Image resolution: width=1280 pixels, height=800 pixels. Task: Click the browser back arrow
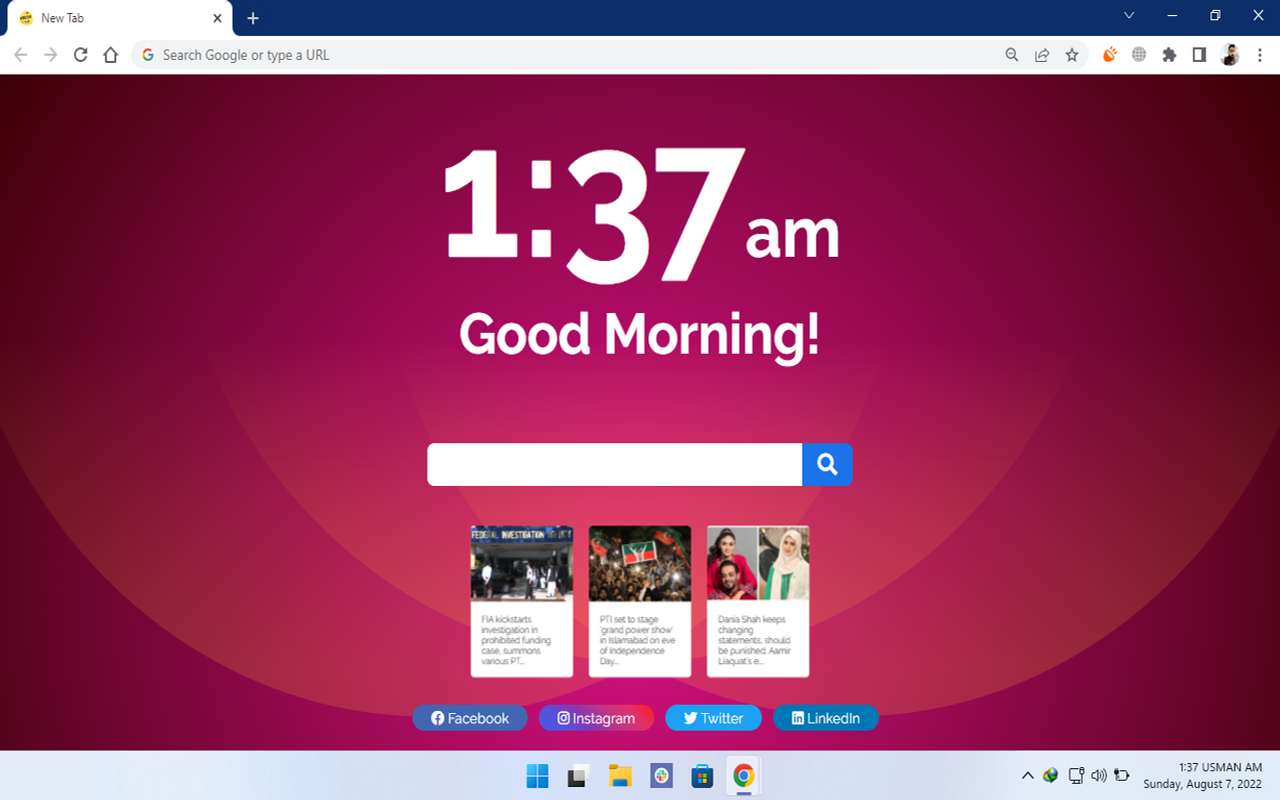(21, 55)
